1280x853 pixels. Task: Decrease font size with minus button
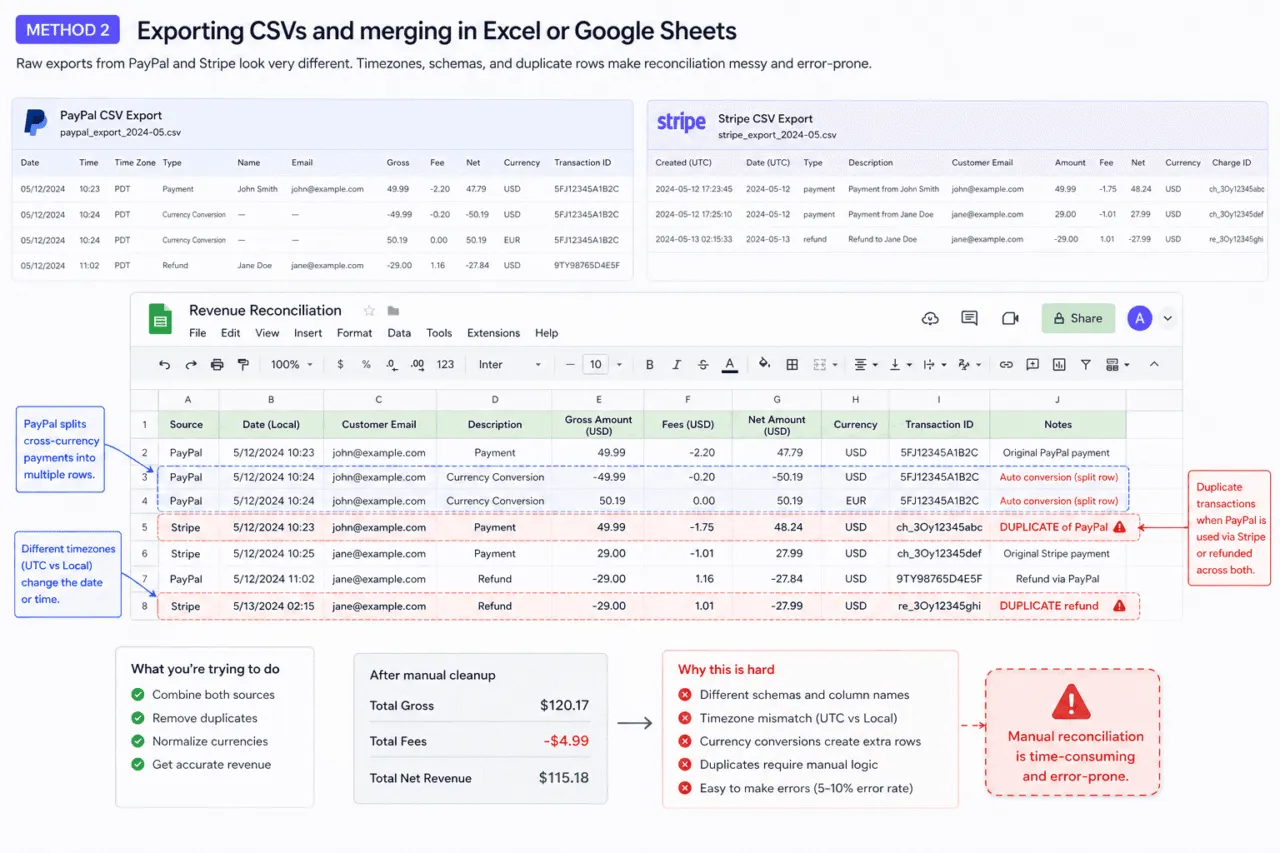coord(570,365)
